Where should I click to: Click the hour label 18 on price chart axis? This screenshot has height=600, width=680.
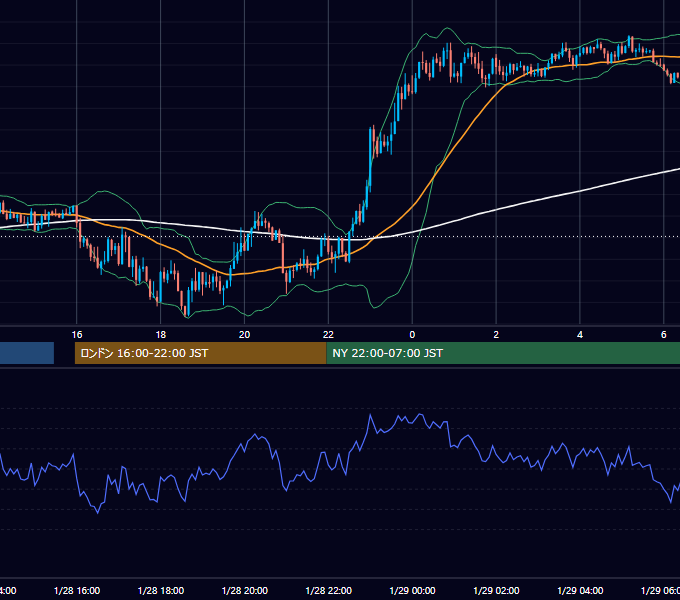click(x=161, y=335)
